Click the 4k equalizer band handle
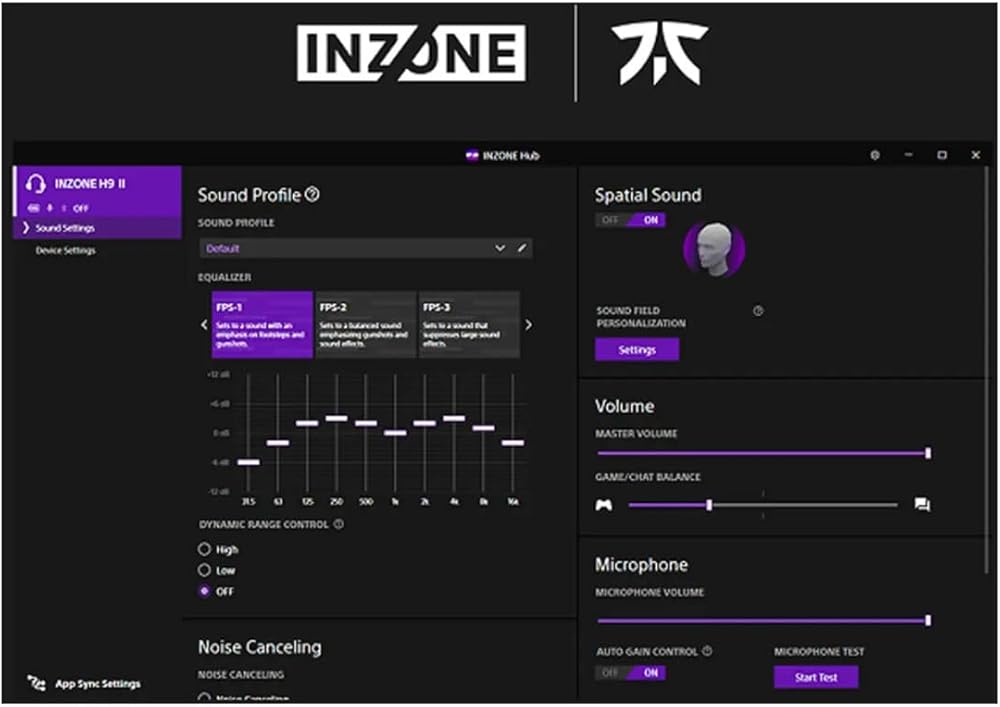 (453, 418)
